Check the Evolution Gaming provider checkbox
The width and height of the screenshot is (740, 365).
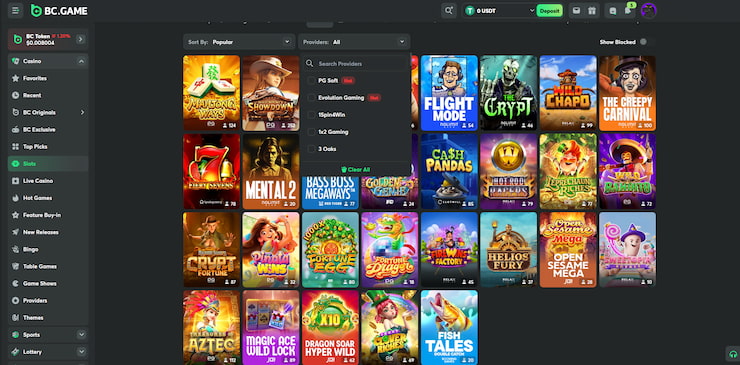coord(311,98)
